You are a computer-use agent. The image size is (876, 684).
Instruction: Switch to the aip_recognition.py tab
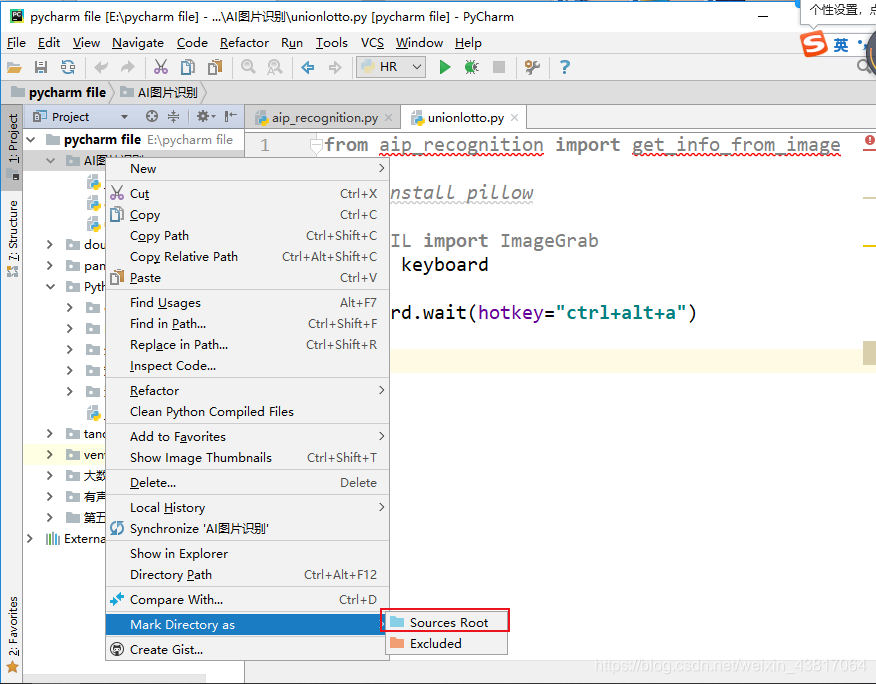tap(320, 117)
